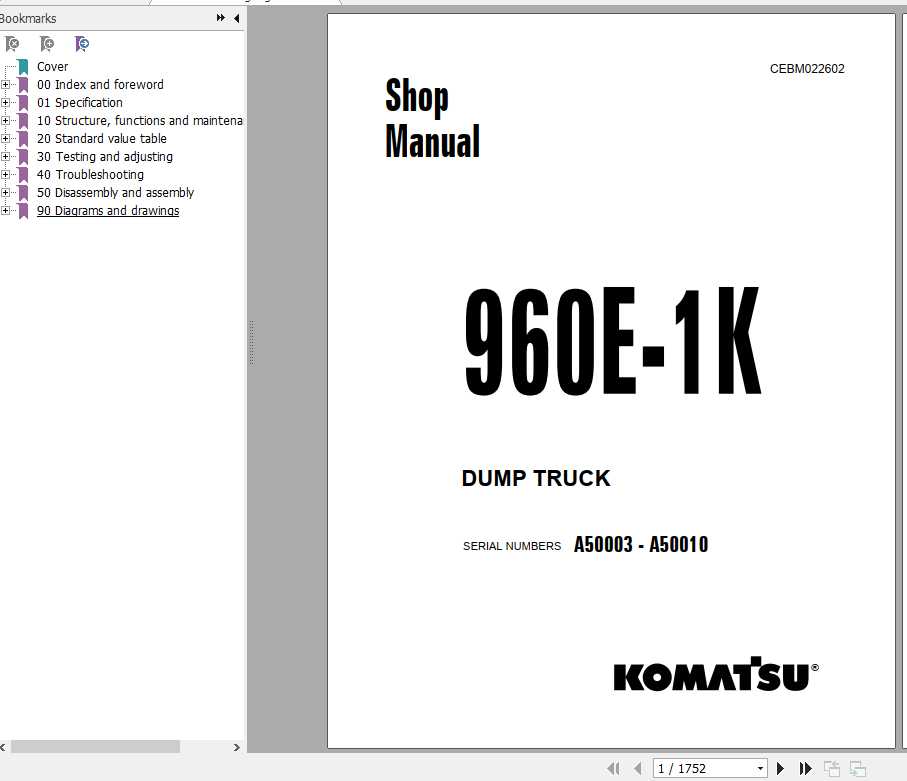Screen dimensions: 907x781
Task: Click the next view icon in status bar
Action: (x=858, y=768)
